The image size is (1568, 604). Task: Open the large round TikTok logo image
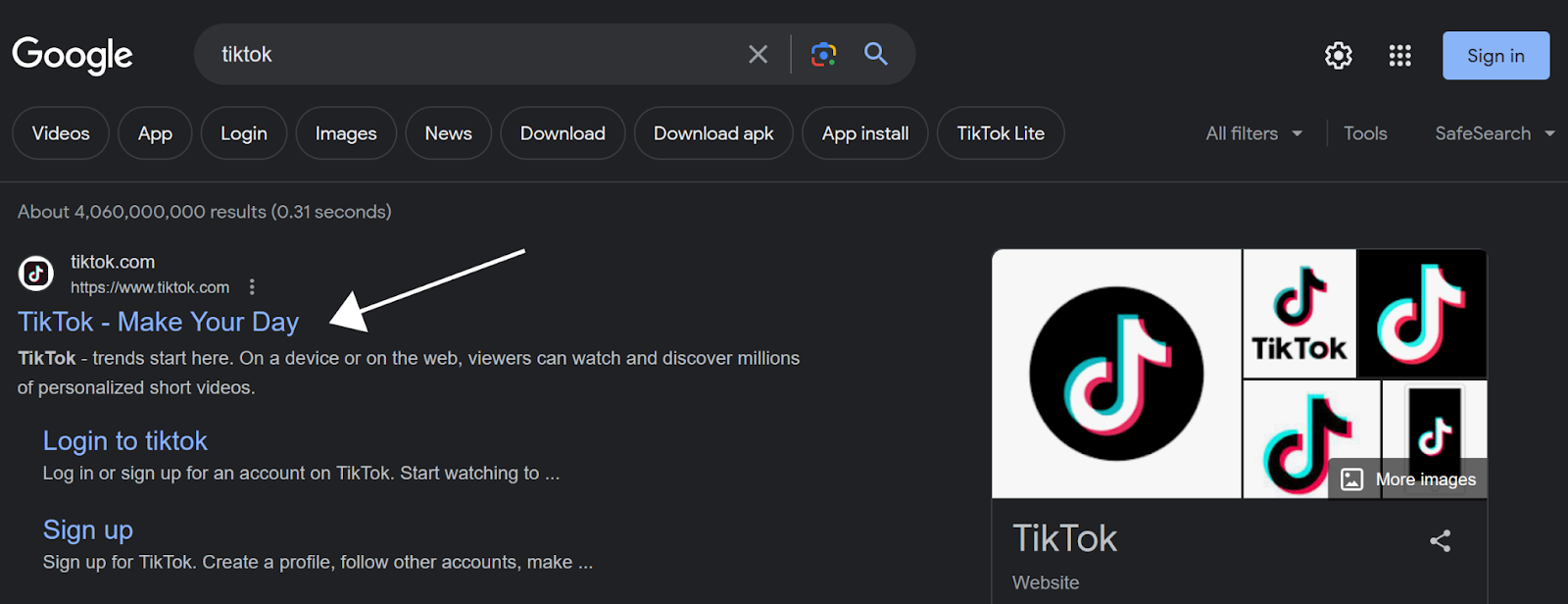[x=1116, y=374]
